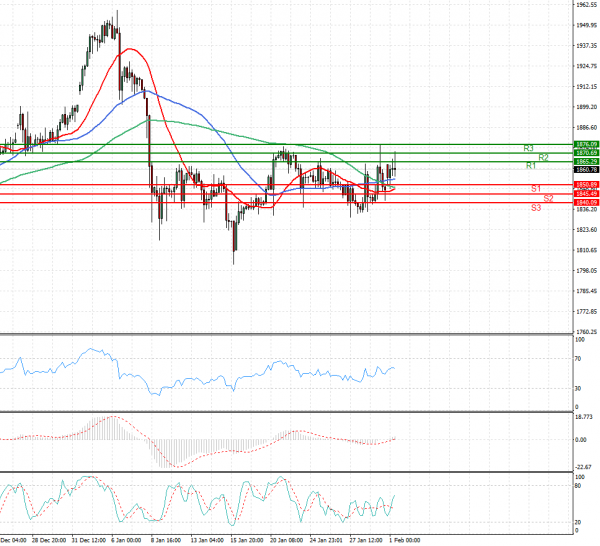Image resolution: width=600 pixels, height=546 pixels.
Task: Click the 1798.05 price axis value
Action: click(587, 271)
